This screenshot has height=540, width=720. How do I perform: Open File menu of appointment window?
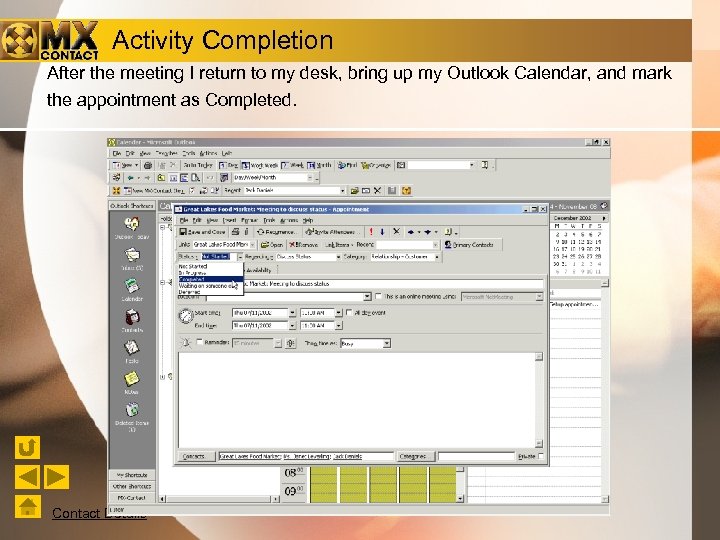(x=184, y=220)
